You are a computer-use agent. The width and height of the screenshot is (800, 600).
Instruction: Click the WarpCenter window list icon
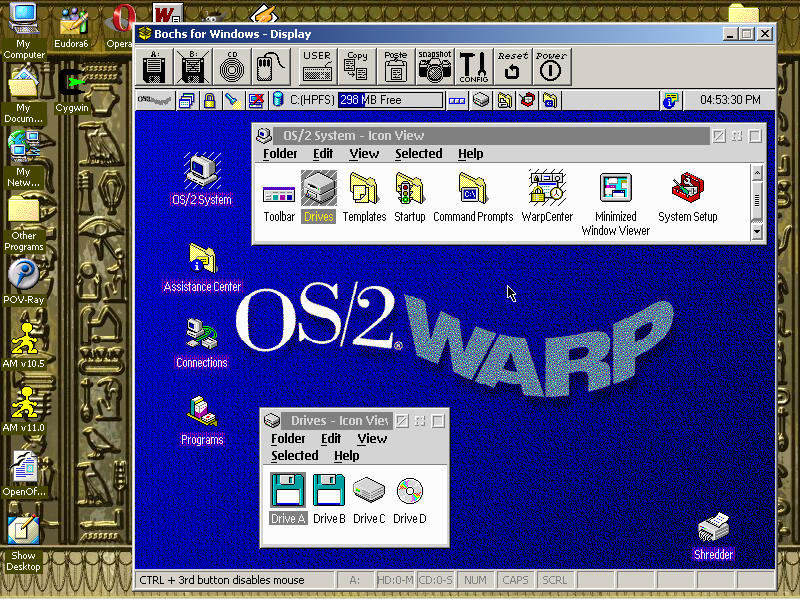[187, 100]
